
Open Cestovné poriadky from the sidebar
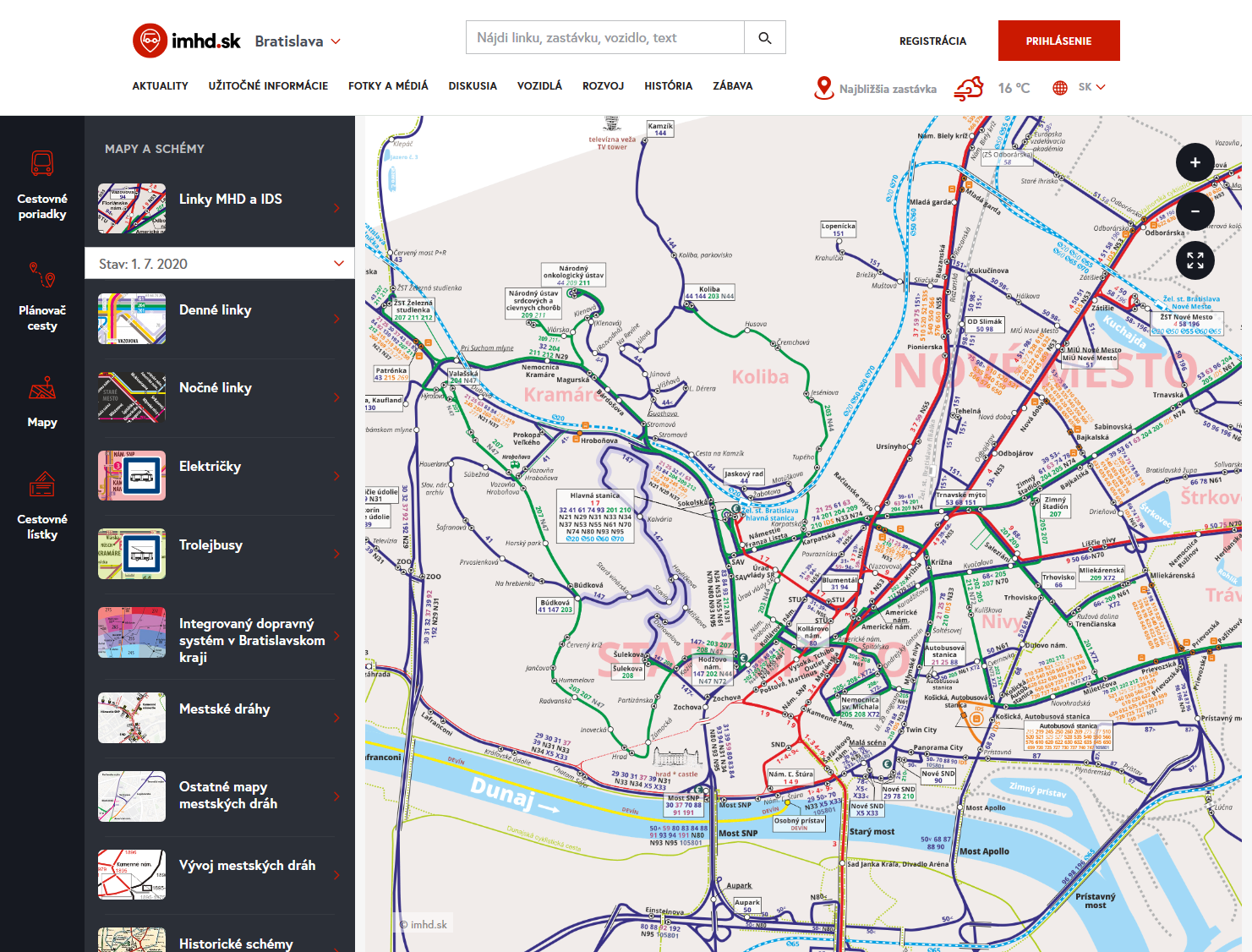click(42, 184)
